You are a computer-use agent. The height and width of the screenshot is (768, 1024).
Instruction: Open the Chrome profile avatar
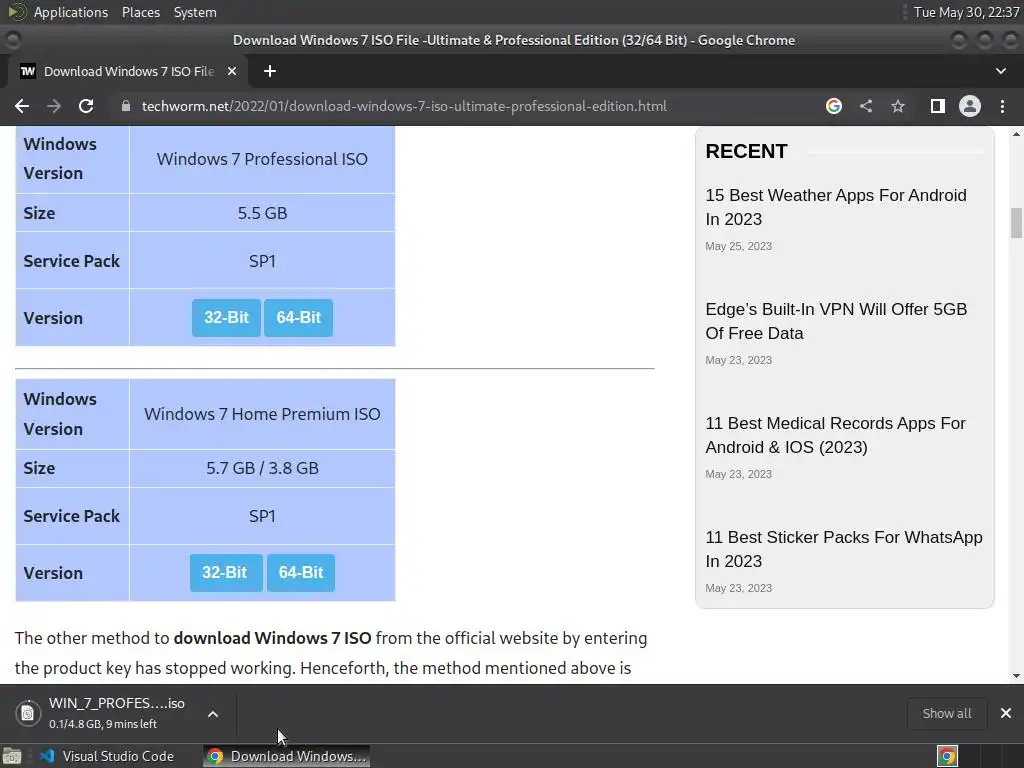click(970, 106)
